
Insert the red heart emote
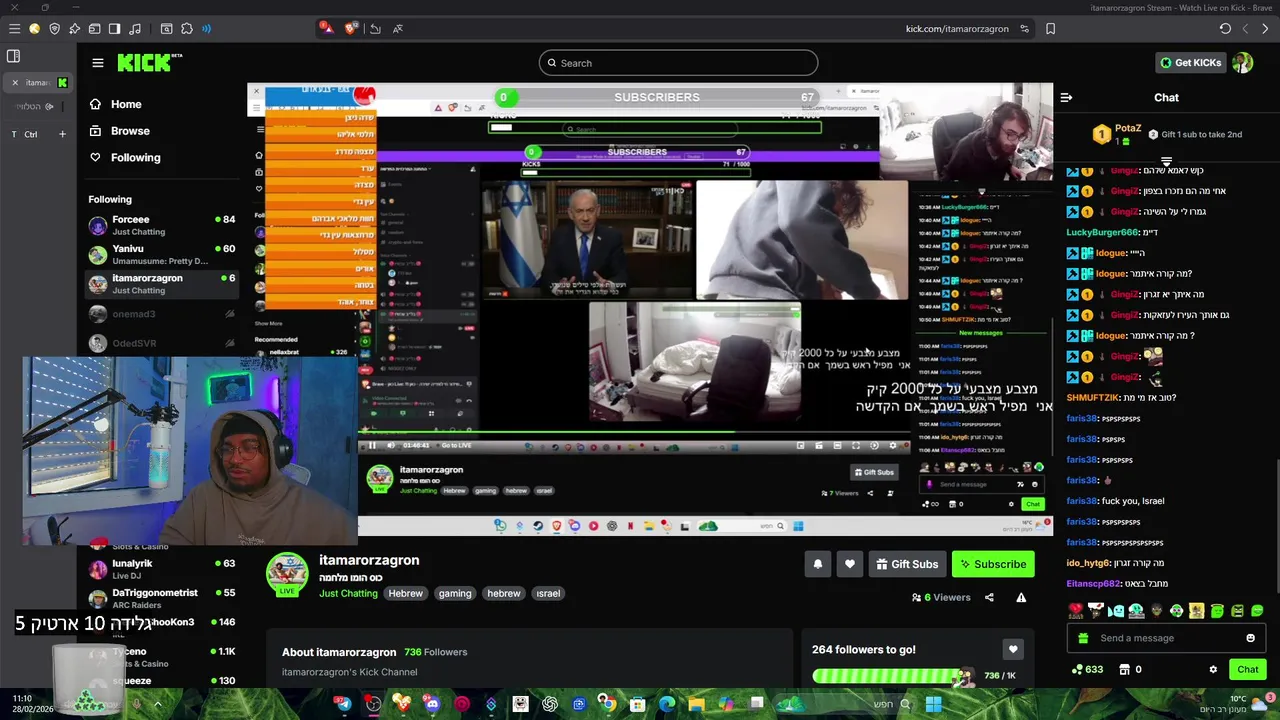pyautogui.click(x=1076, y=610)
